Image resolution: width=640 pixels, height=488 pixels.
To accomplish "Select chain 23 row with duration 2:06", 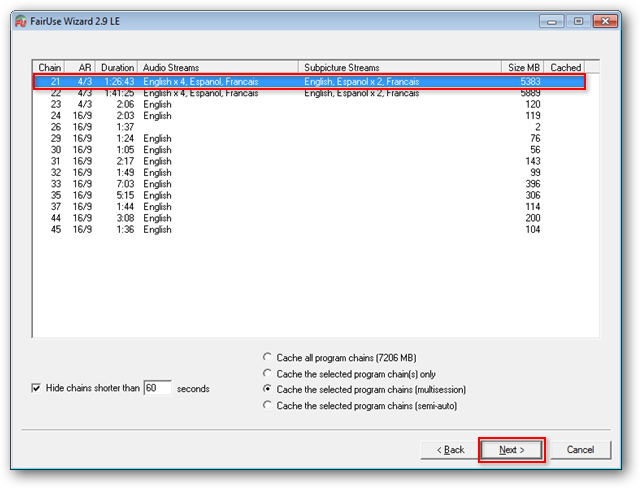I will point(309,104).
